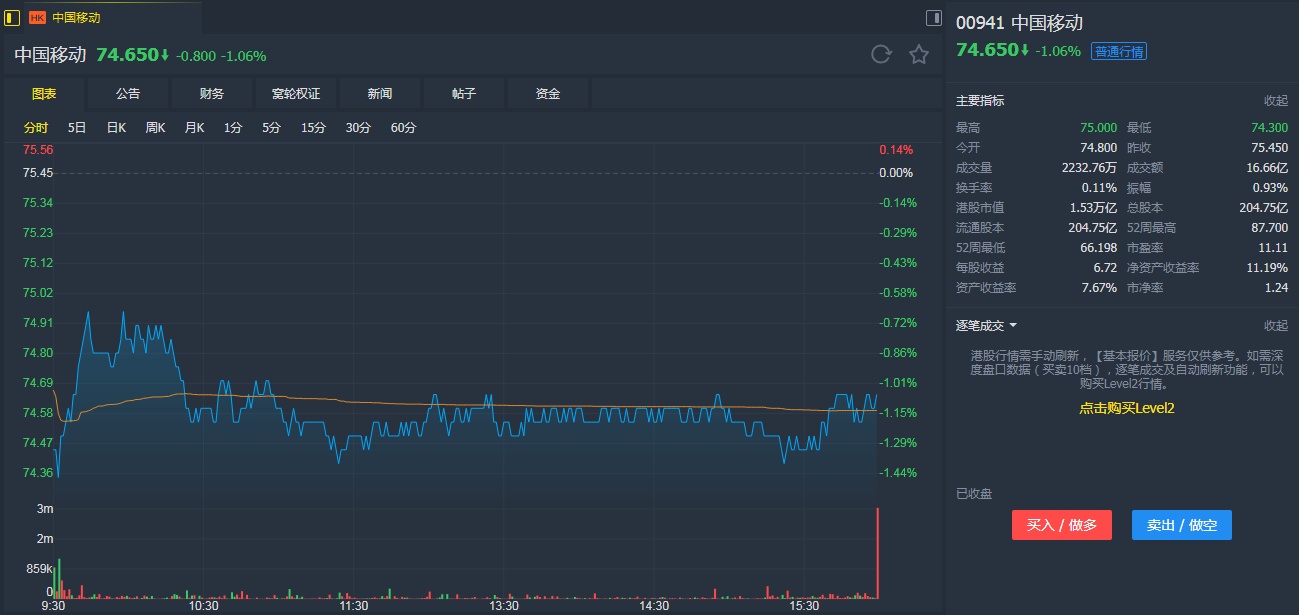Switch chart to 日K period
The height and width of the screenshot is (615, 1299).
116,128
